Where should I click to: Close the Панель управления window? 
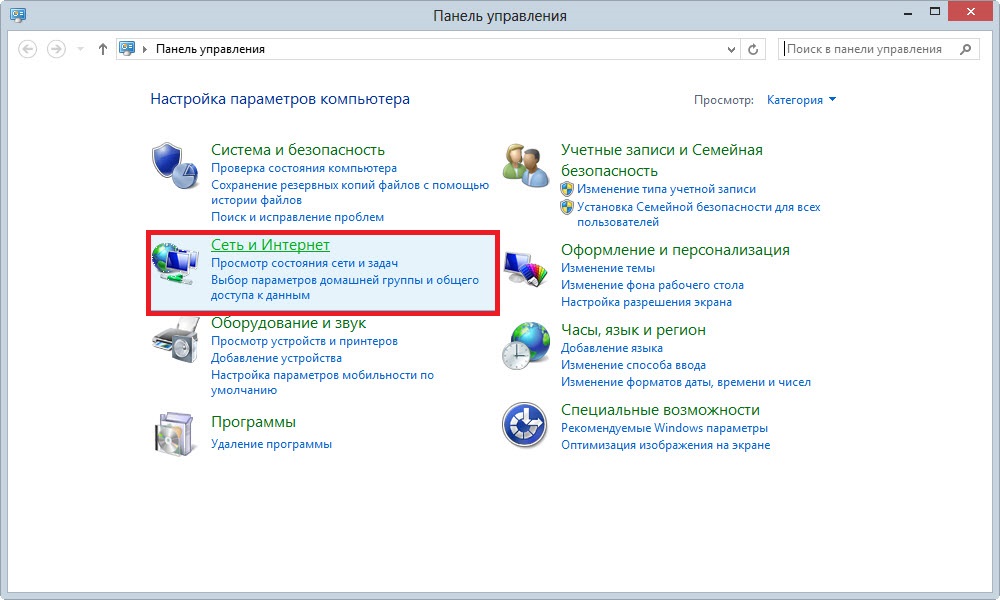971,11
